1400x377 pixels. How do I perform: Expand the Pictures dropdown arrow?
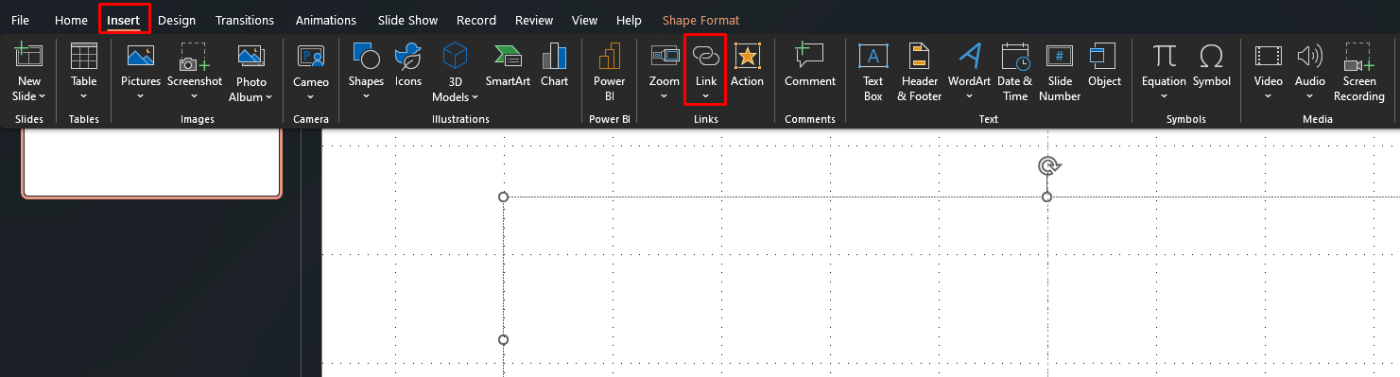click(140, 97)
